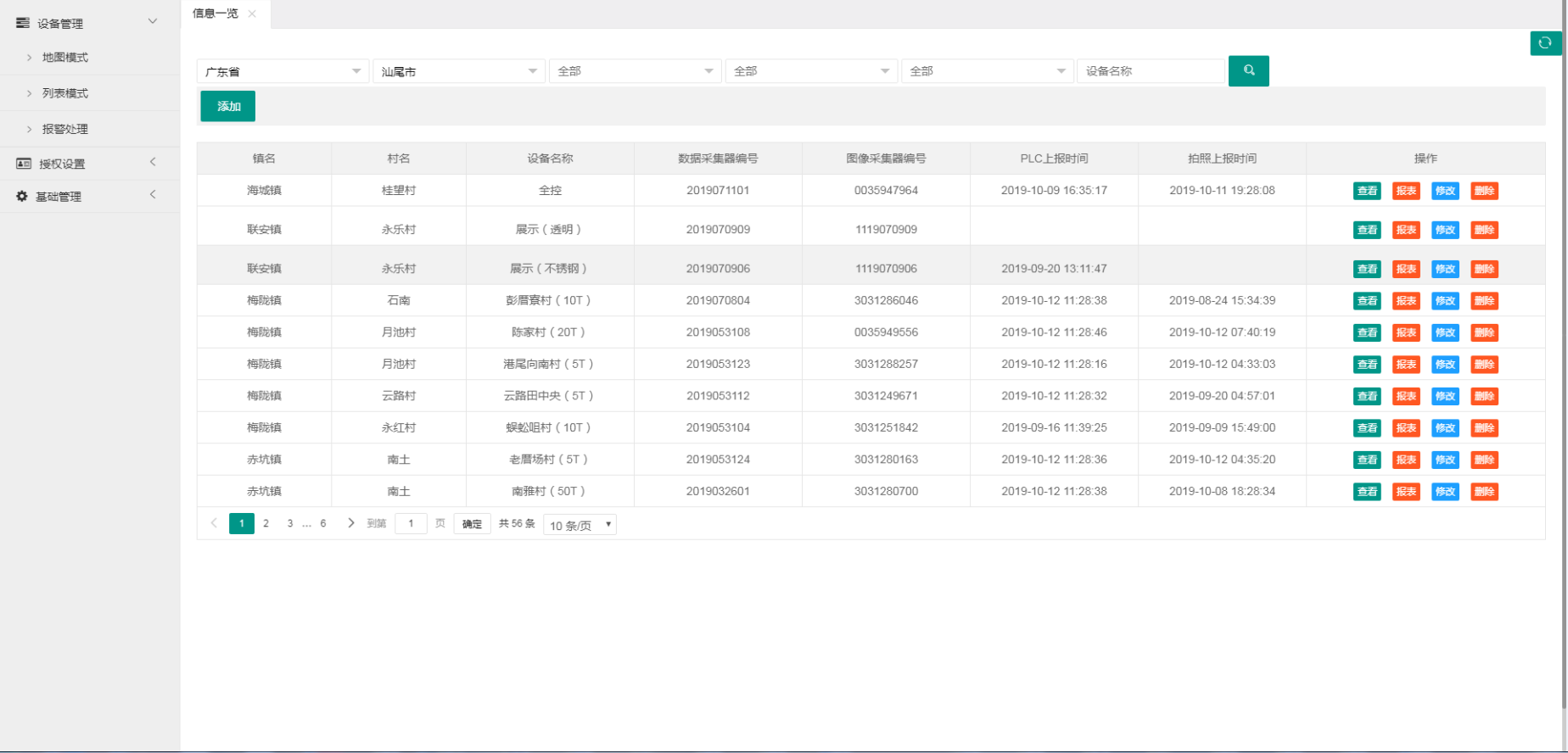Open the 汕尾市 city dropdown
The width and height of the screenshot is (1568, 753).
(458, 71)
